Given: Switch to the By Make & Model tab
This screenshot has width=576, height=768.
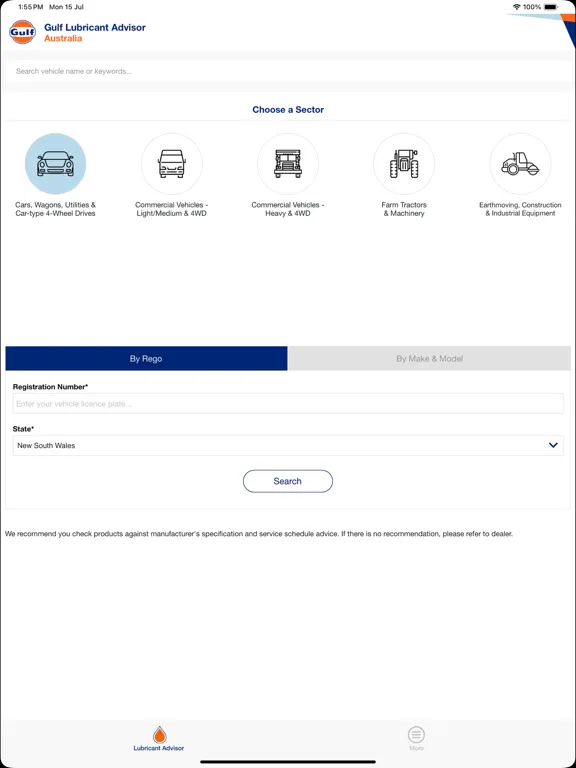Looking at the screenshot, I should [430, 359].
